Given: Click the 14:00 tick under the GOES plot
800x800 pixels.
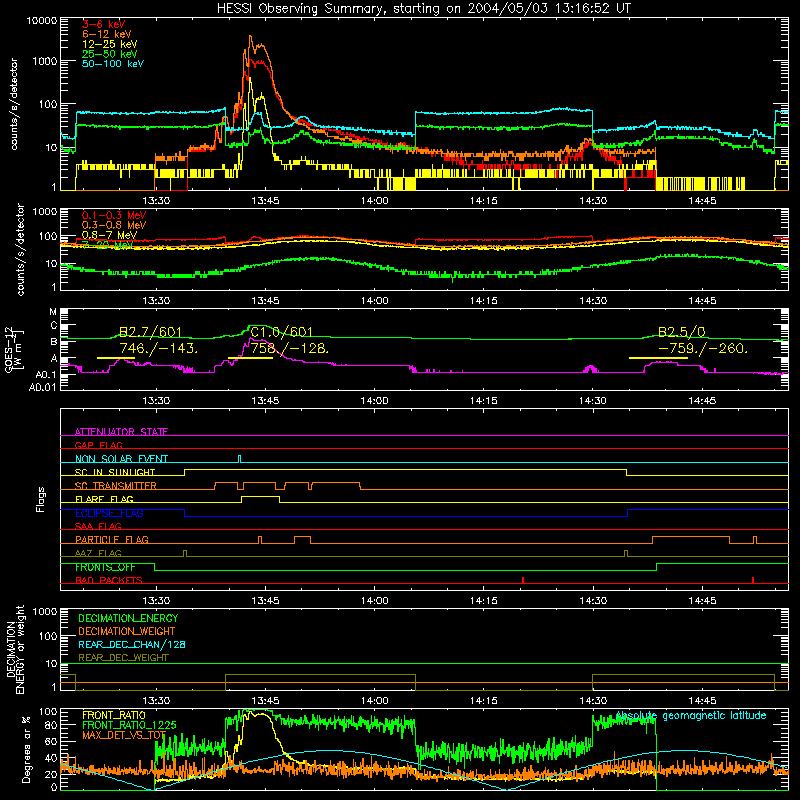Looking at the screenshot, I should coord(374,401).
